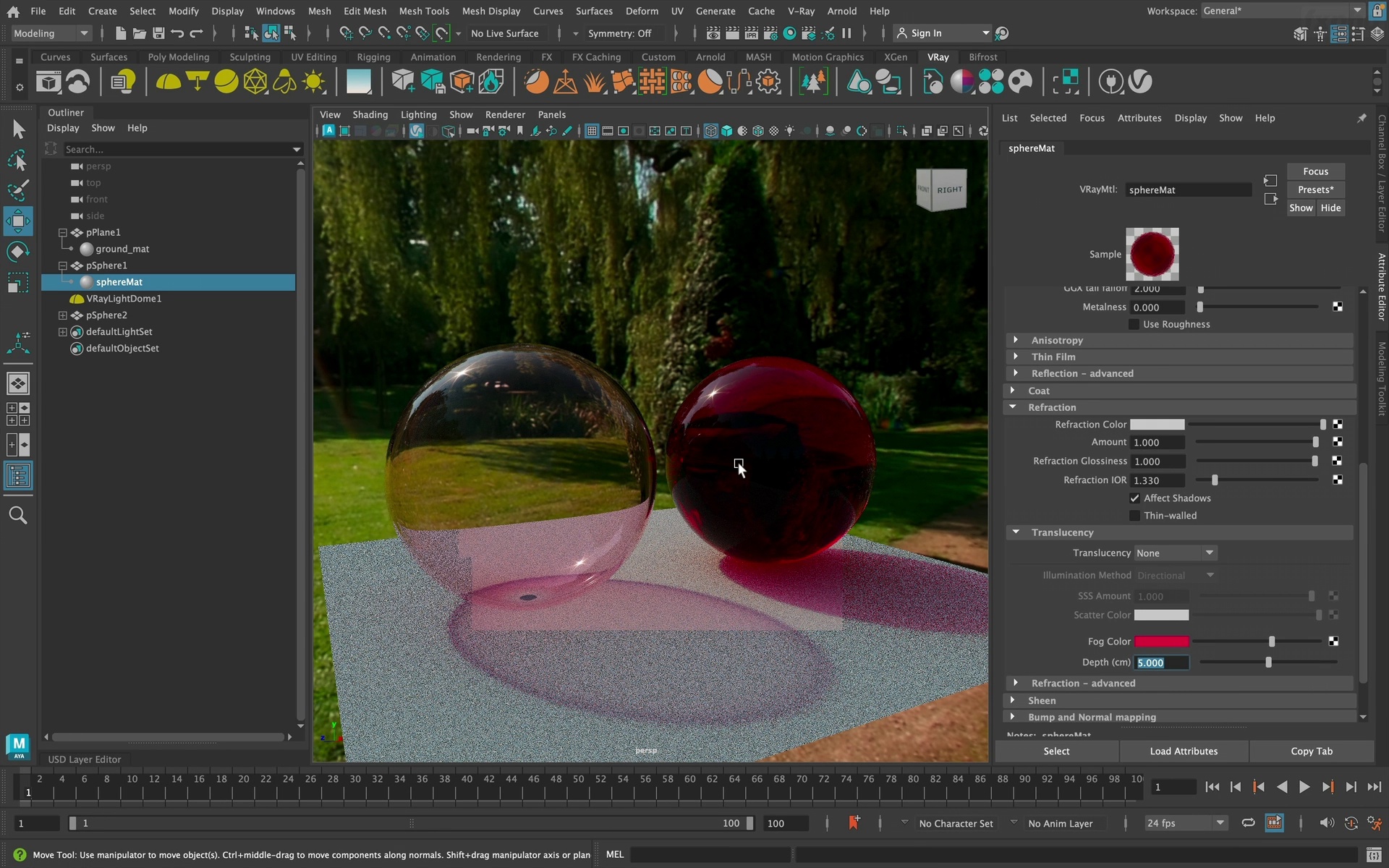Click the Refraction IOR slider handle
The height and width of the screenshot is (868, 1389).
pos(1215,480)
